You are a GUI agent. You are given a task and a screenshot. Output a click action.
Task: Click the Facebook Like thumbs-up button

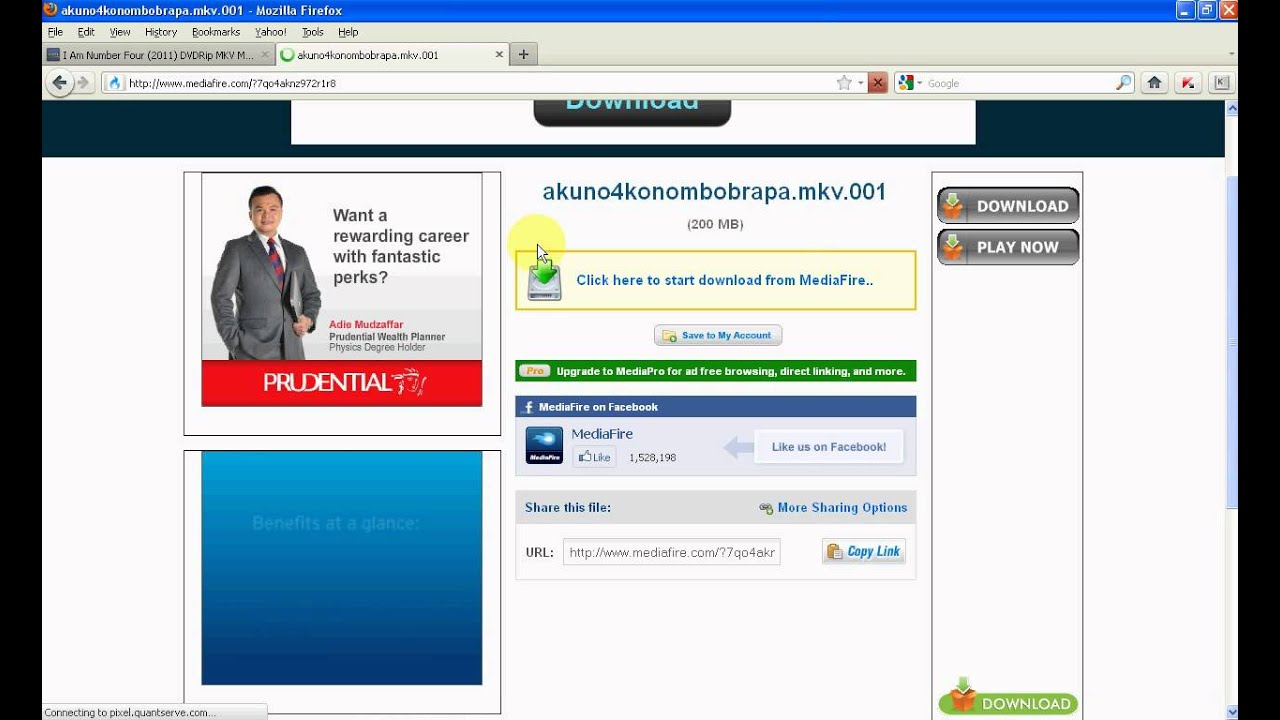click(594, 457)
